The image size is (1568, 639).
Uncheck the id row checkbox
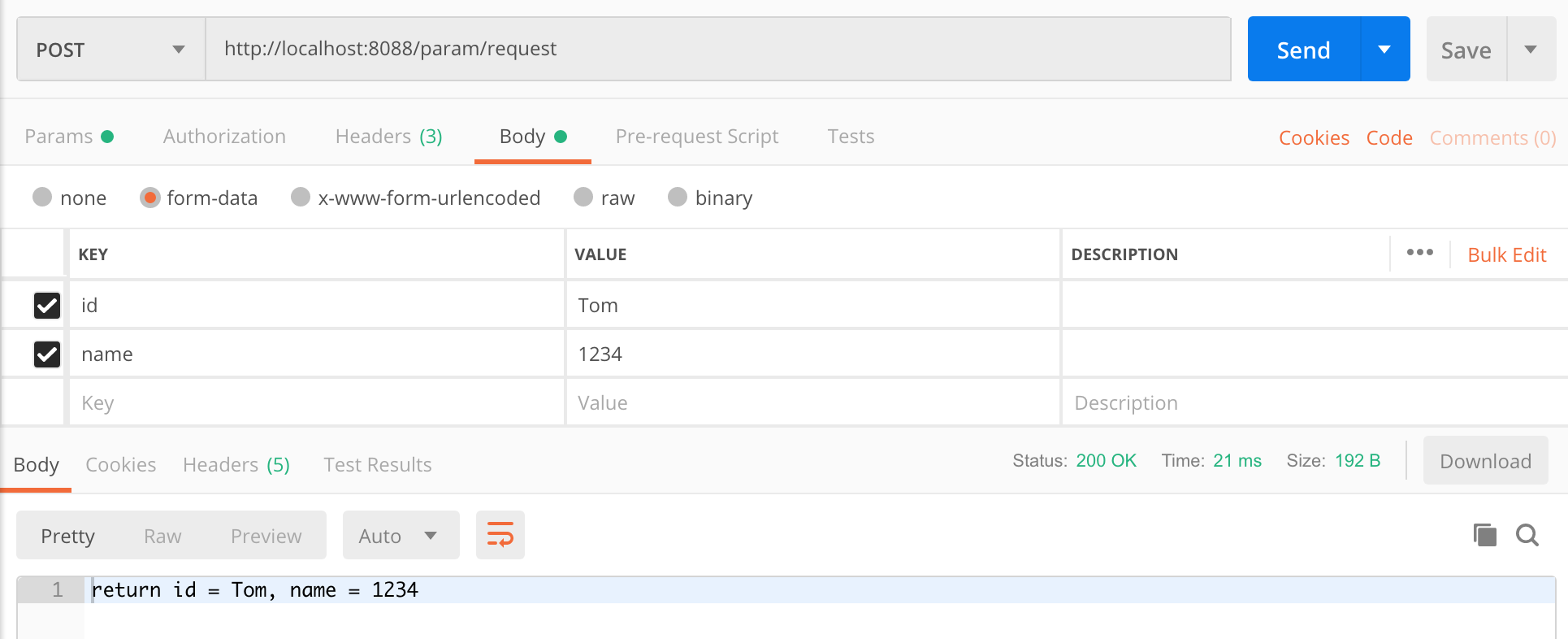click(x=47, y=306)
